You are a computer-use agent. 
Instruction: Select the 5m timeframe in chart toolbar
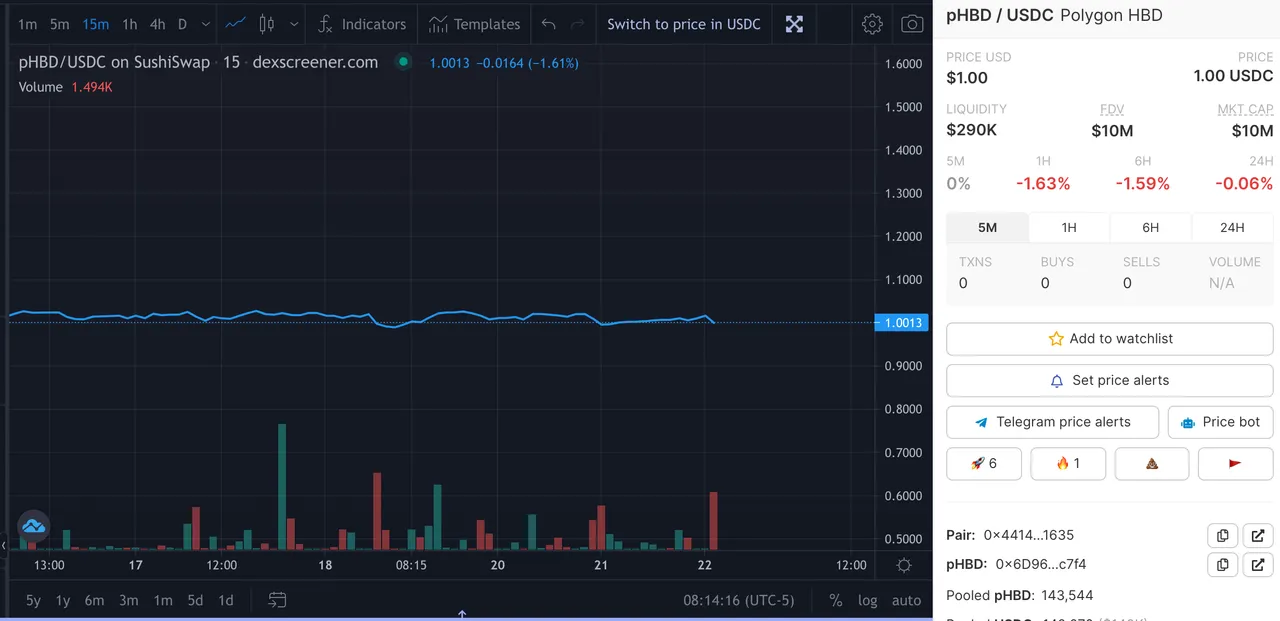[60, 24]
